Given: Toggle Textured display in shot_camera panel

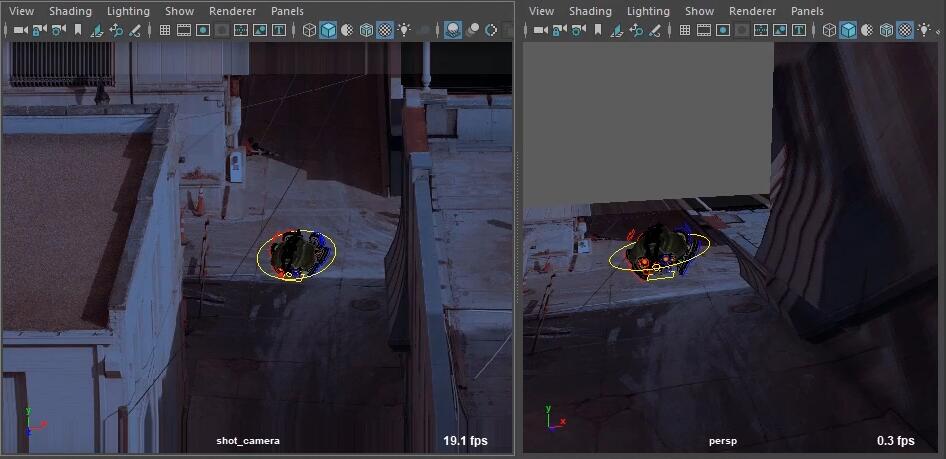Looking at the screenshot, I should [385, 30].
